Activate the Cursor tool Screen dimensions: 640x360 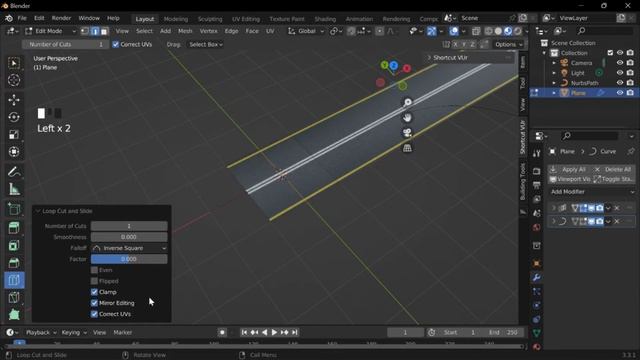[14, 80]
